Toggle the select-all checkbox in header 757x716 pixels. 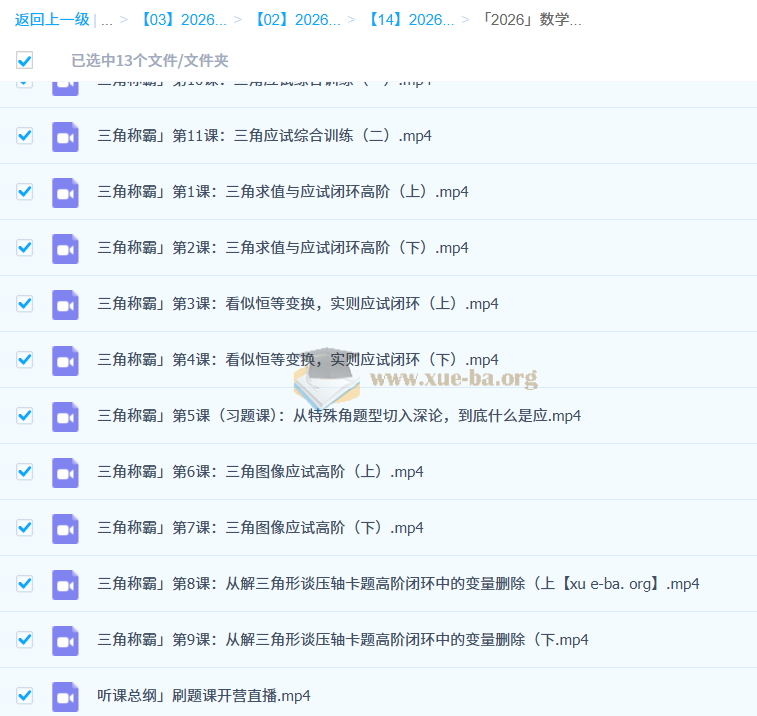coord(25,61)
